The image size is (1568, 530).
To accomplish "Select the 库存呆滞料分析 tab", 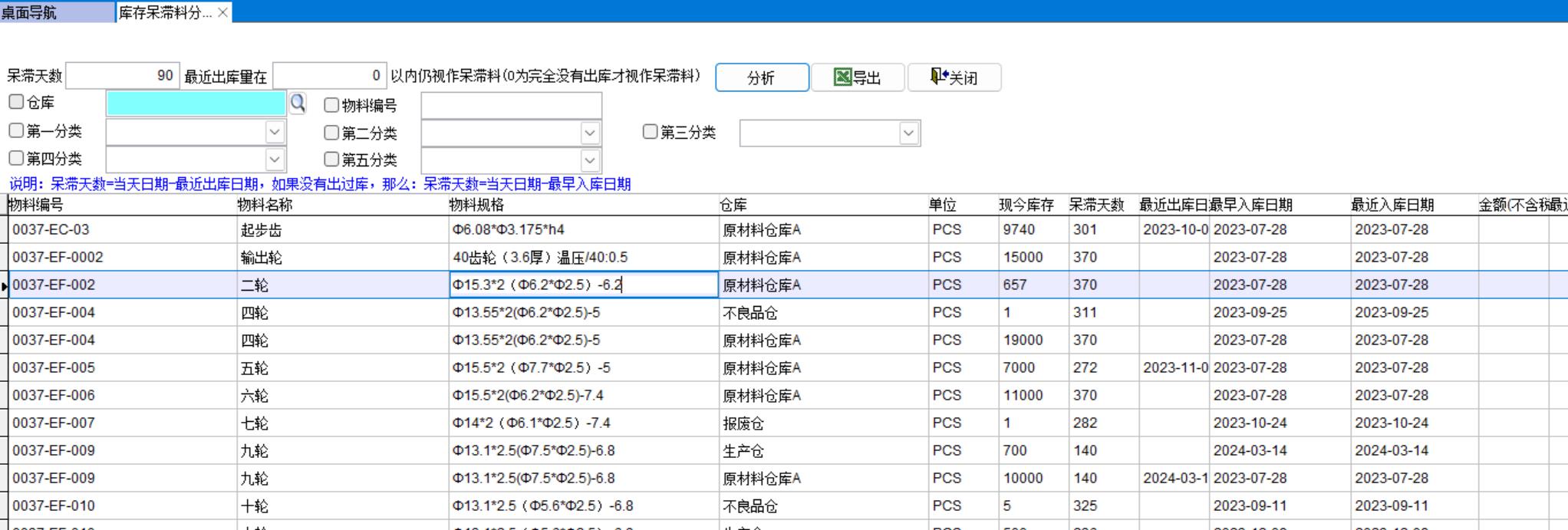I will [x=164, y=12].
